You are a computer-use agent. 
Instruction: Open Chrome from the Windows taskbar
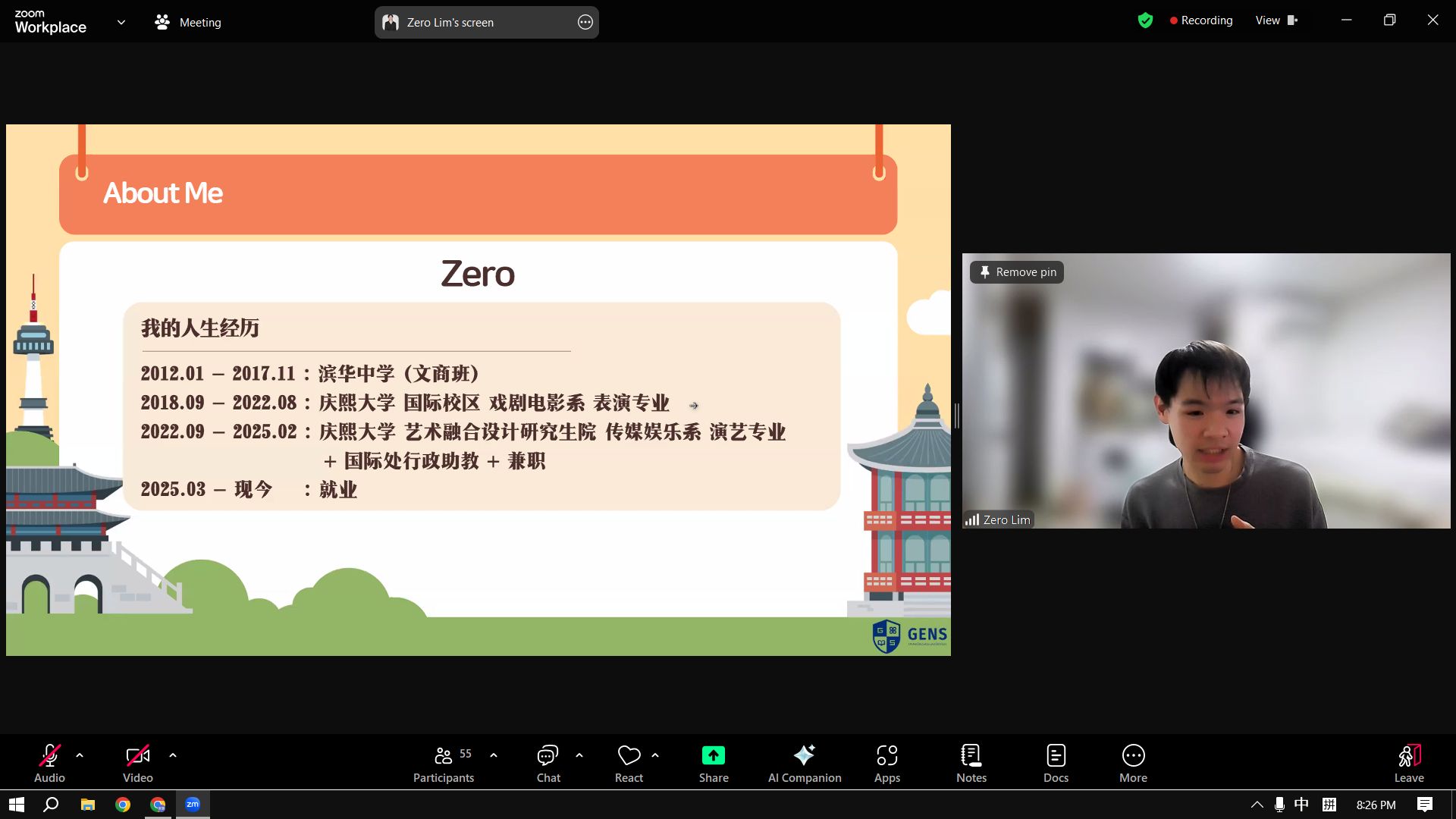(123, 805)
